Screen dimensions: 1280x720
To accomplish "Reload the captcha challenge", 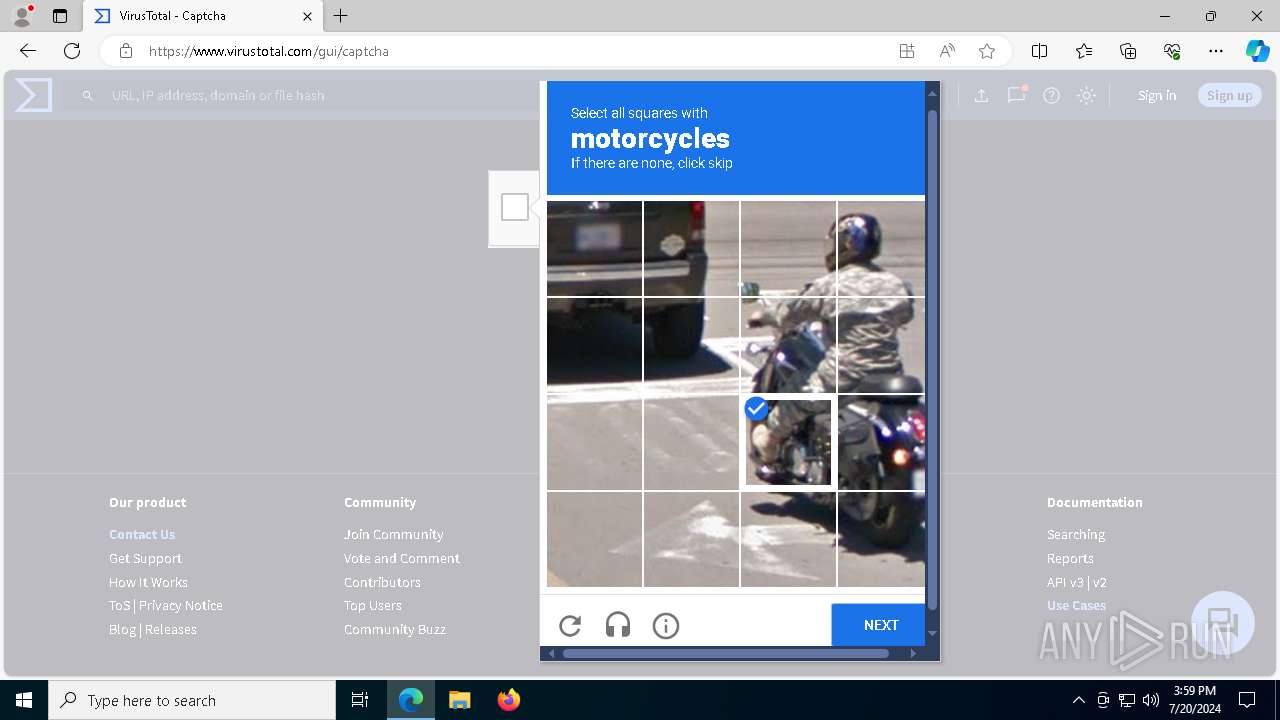I will click(x=570, y=626).
